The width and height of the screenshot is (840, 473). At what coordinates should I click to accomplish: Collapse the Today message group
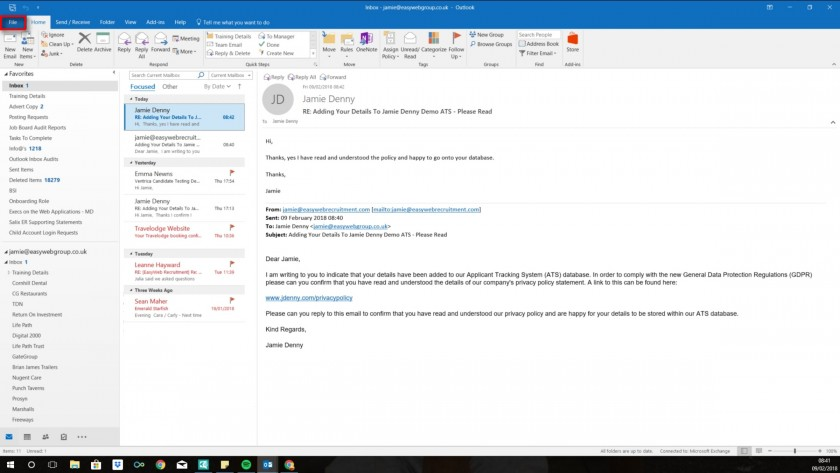click(131, 99)
